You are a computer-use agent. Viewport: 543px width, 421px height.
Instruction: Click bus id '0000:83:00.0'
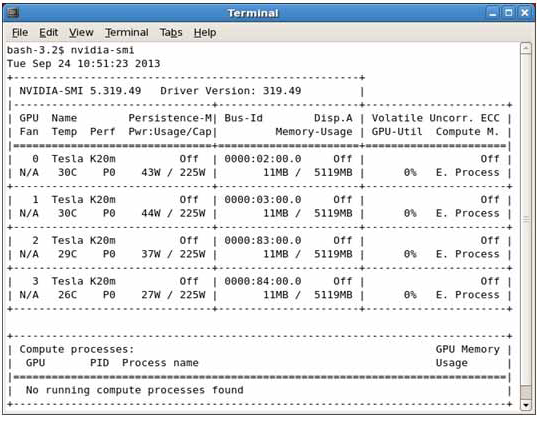[x=263, y=241]
